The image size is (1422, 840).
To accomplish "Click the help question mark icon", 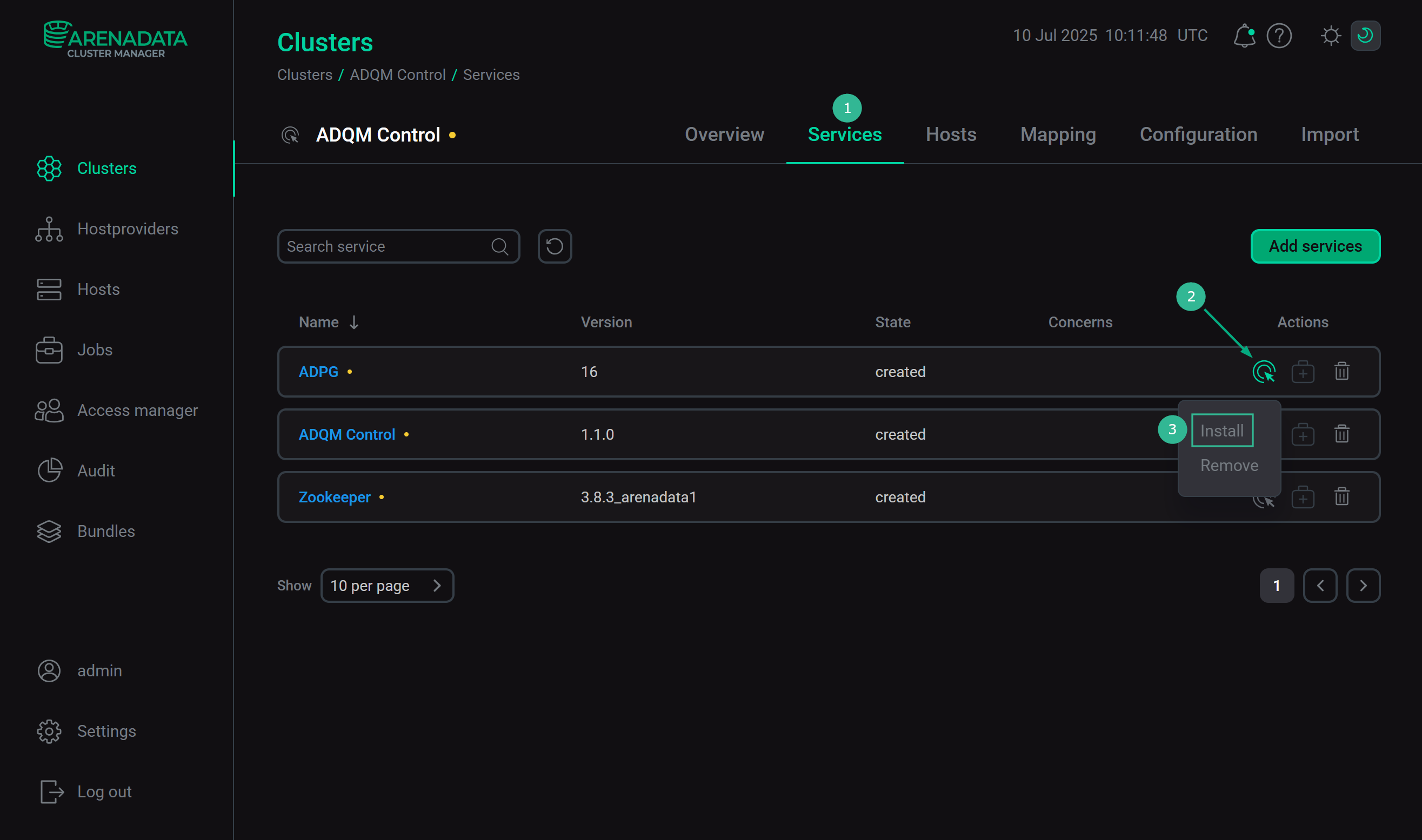I will pyautogui.click(x=1279, y=36).
